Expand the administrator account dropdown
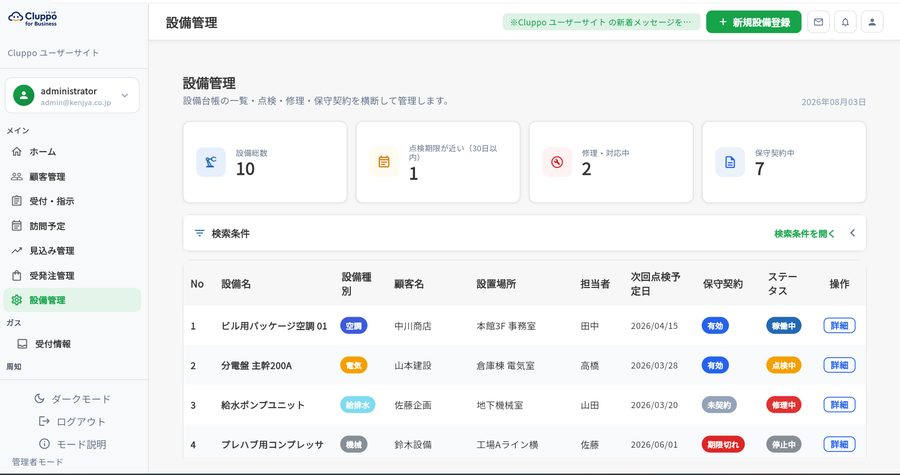This screenshot has width=900, height=475. 125,96
